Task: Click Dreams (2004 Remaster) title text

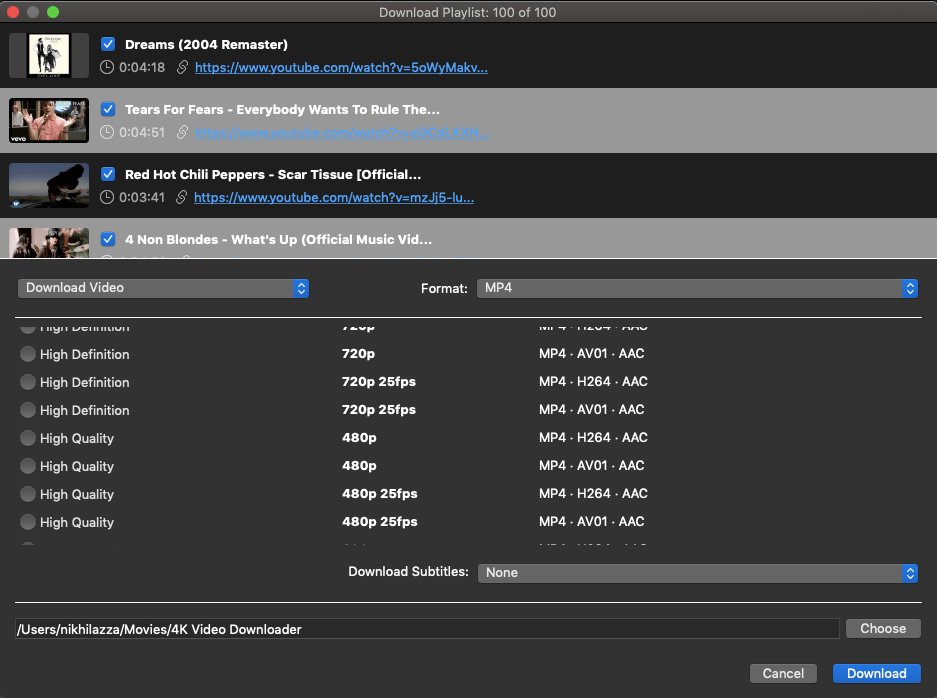Action: [x=206, y=45]
